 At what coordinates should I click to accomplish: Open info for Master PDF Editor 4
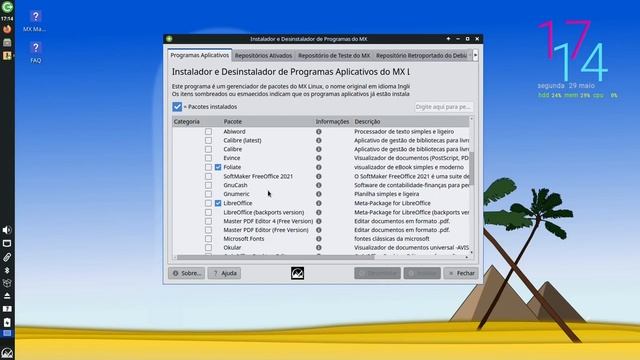pos(319,221)
